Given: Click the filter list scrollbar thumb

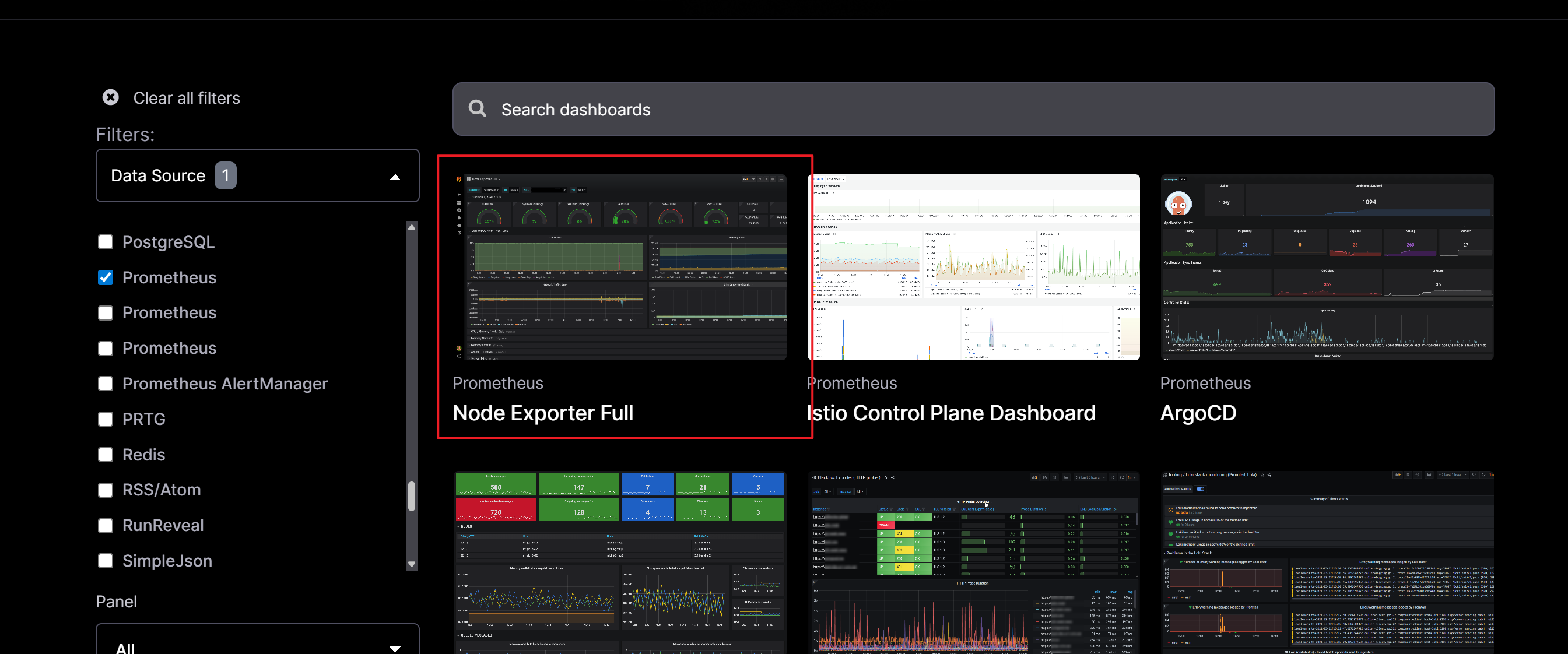Looking at the screenshot, I should coord(412,497).
